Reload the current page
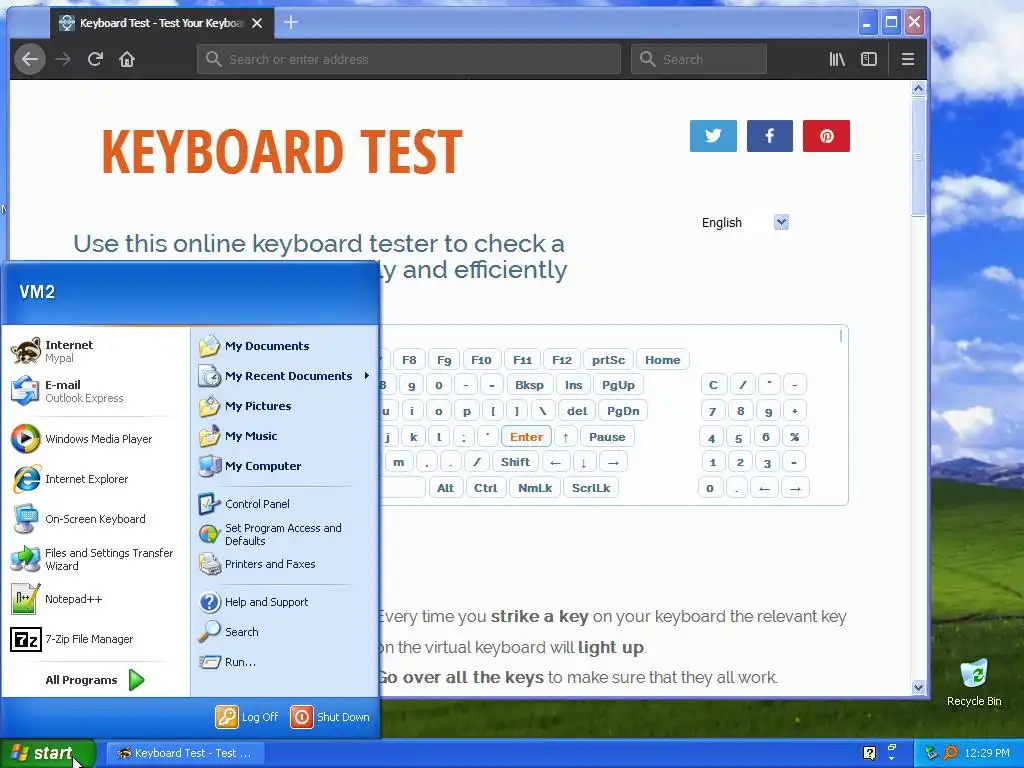1024x768 pixels. 95,59
